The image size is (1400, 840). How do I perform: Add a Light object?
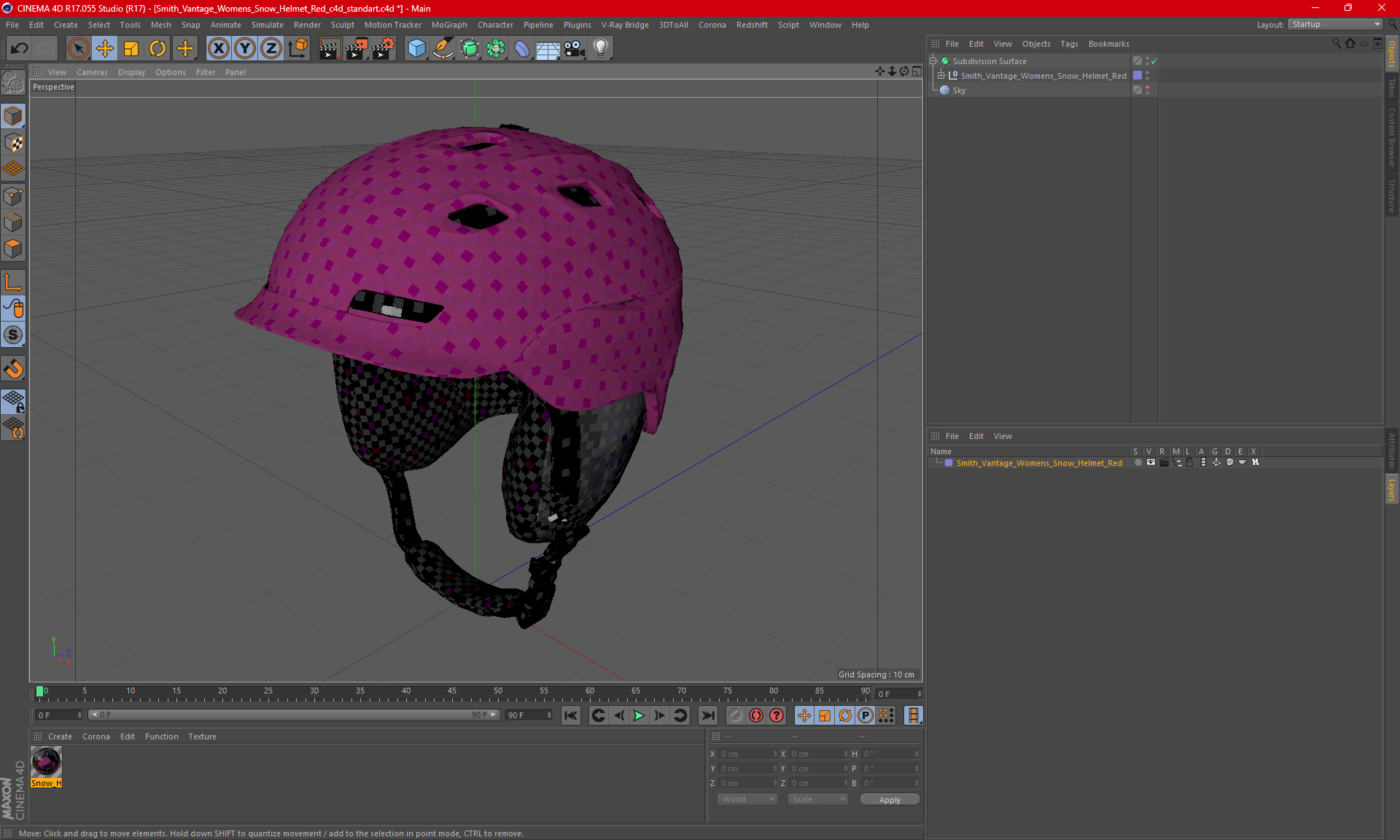[x=601, y=49]
